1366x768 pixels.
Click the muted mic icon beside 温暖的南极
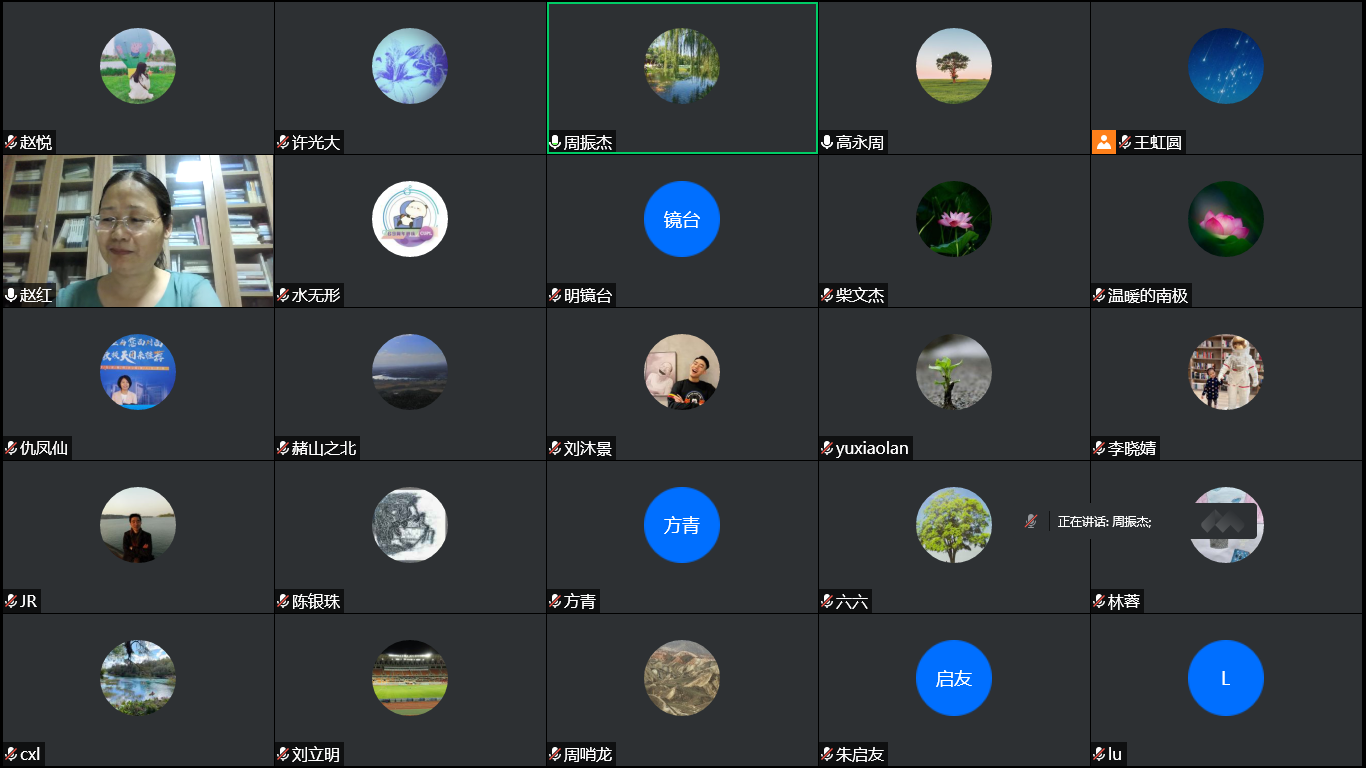pos(1099,295)
